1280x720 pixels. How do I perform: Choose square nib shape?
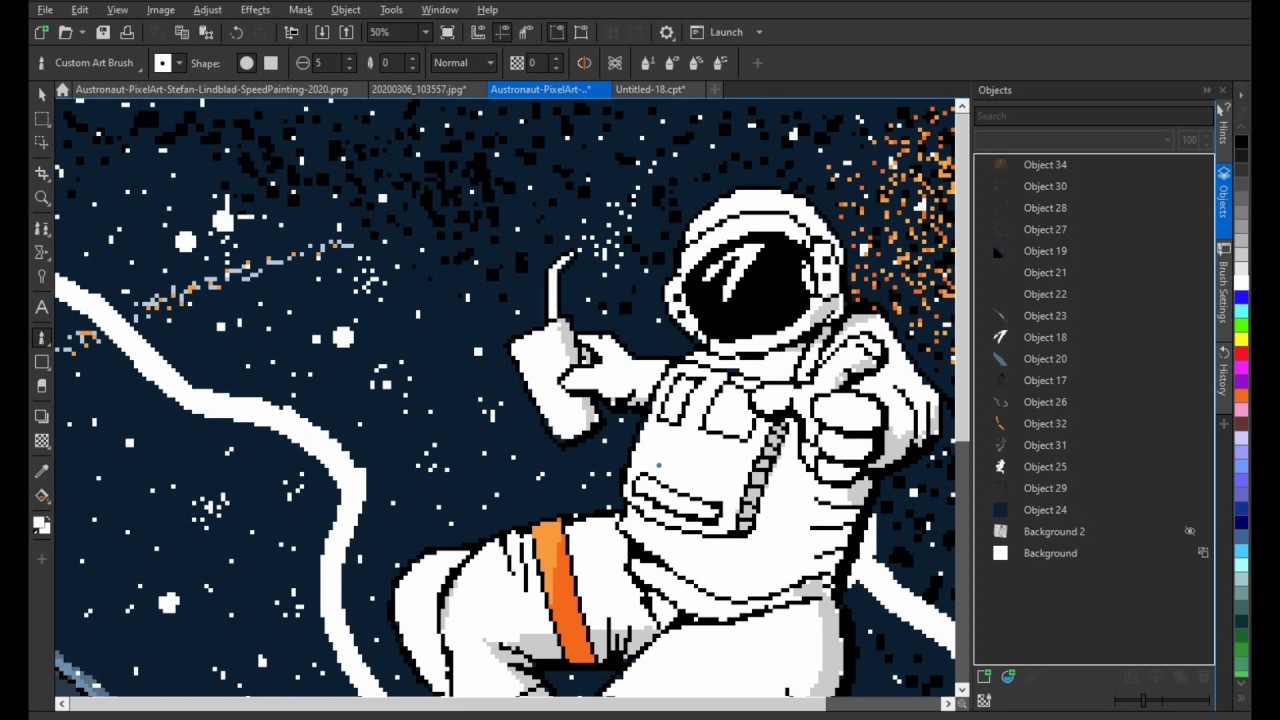[x=271, y=63]
